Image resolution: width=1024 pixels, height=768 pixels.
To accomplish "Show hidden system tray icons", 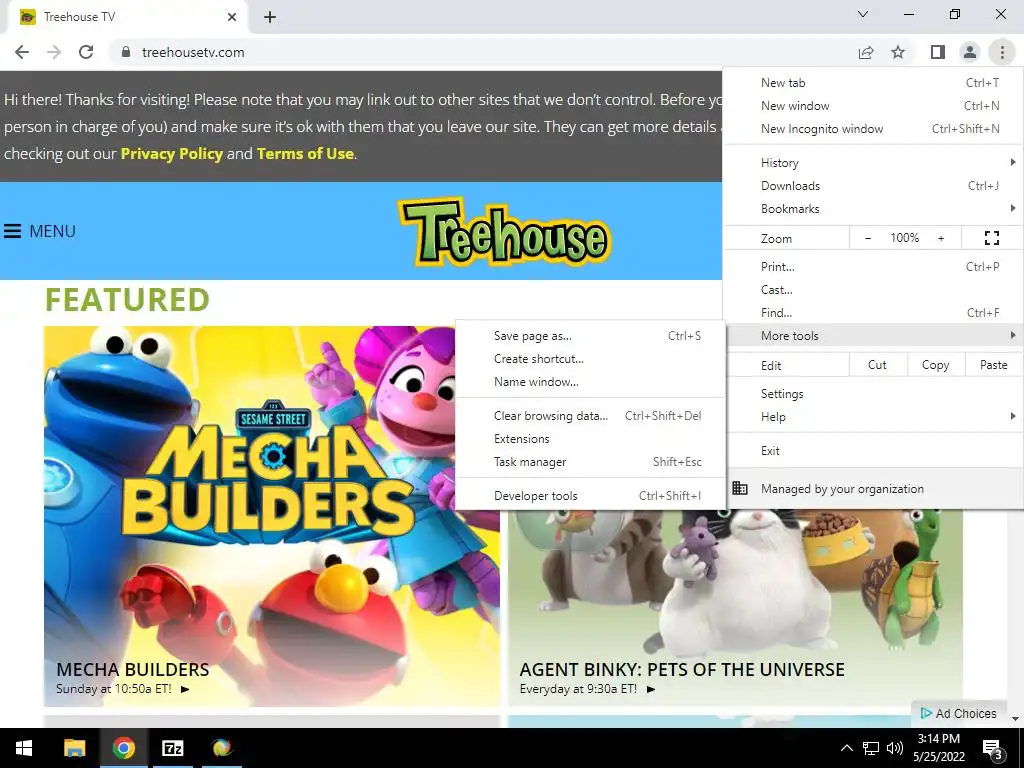I will coord(846,748).
